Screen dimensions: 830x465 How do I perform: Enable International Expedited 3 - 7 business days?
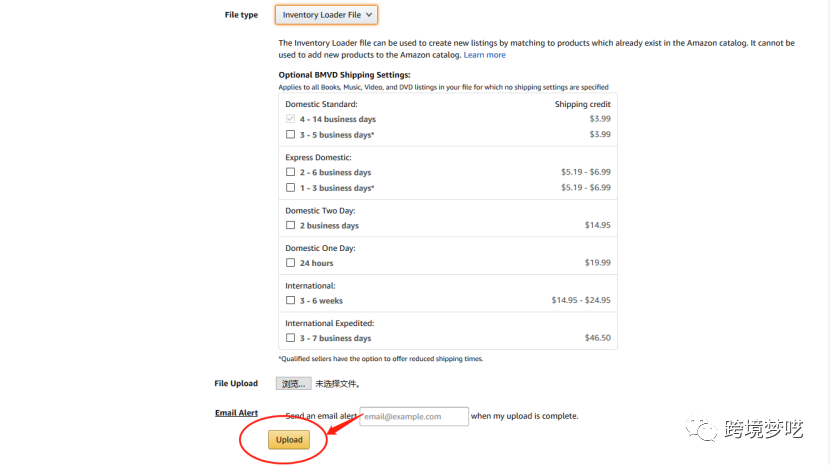pyautogui.click(x=290, y=338)
